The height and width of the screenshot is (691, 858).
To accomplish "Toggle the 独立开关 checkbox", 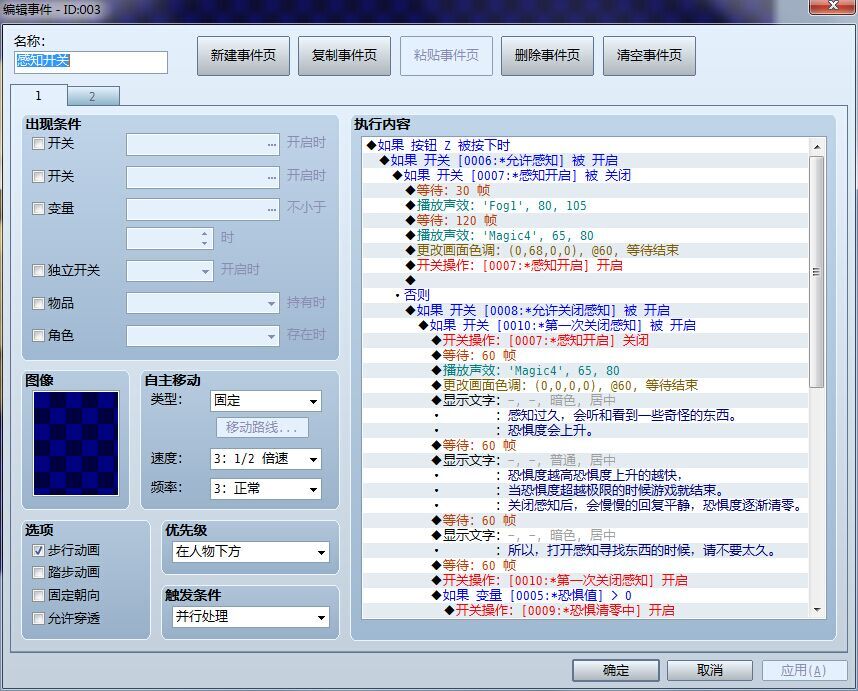I will coord(38,270).
